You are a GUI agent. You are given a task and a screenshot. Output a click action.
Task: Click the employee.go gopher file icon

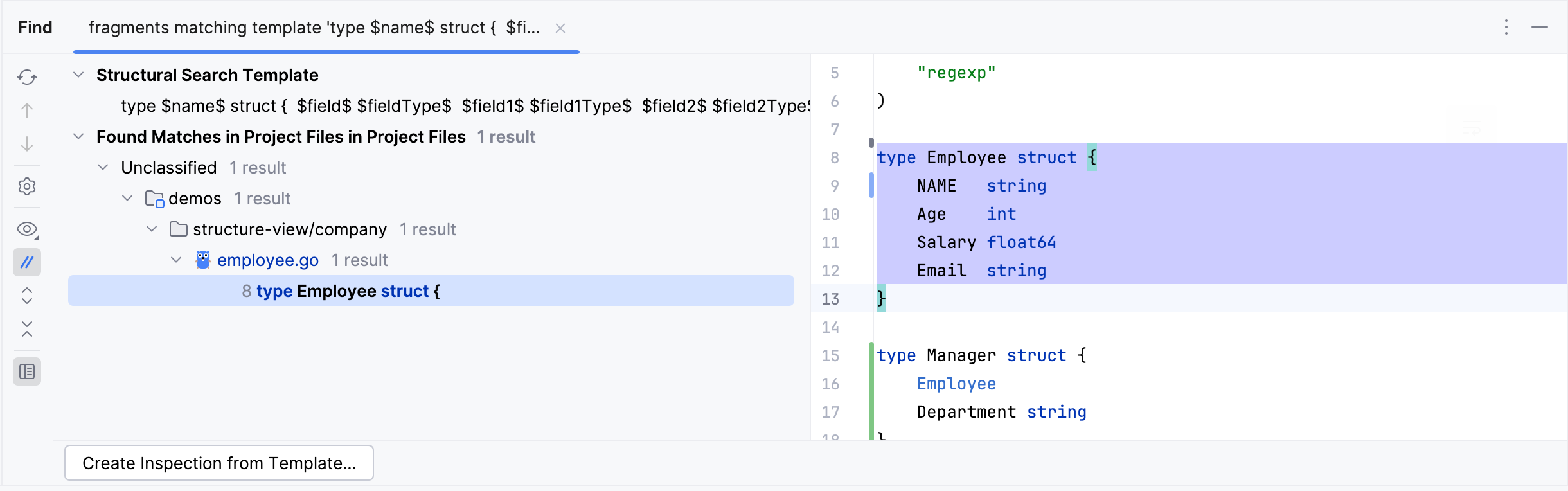(x=202, y=260)
